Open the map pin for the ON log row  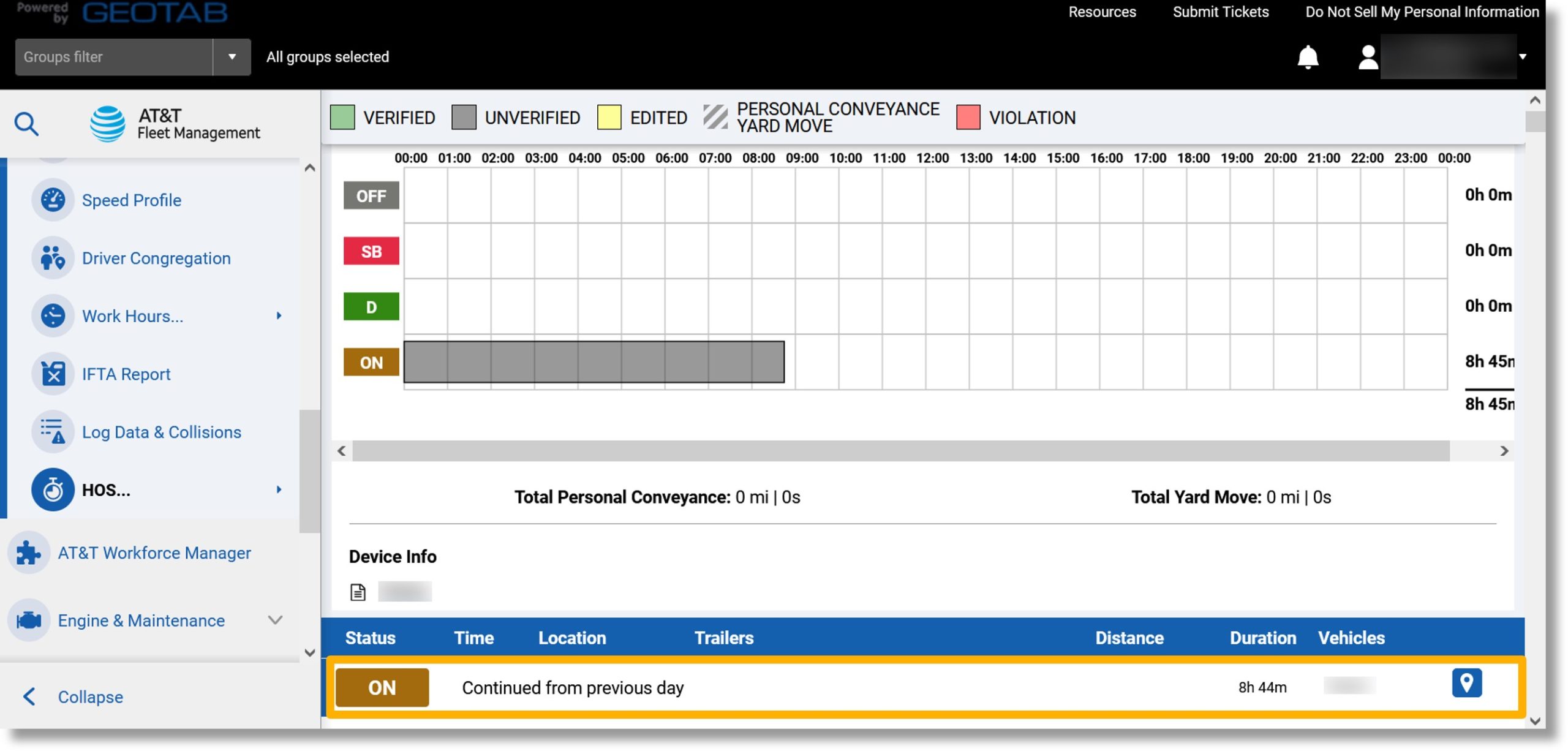1466,682
